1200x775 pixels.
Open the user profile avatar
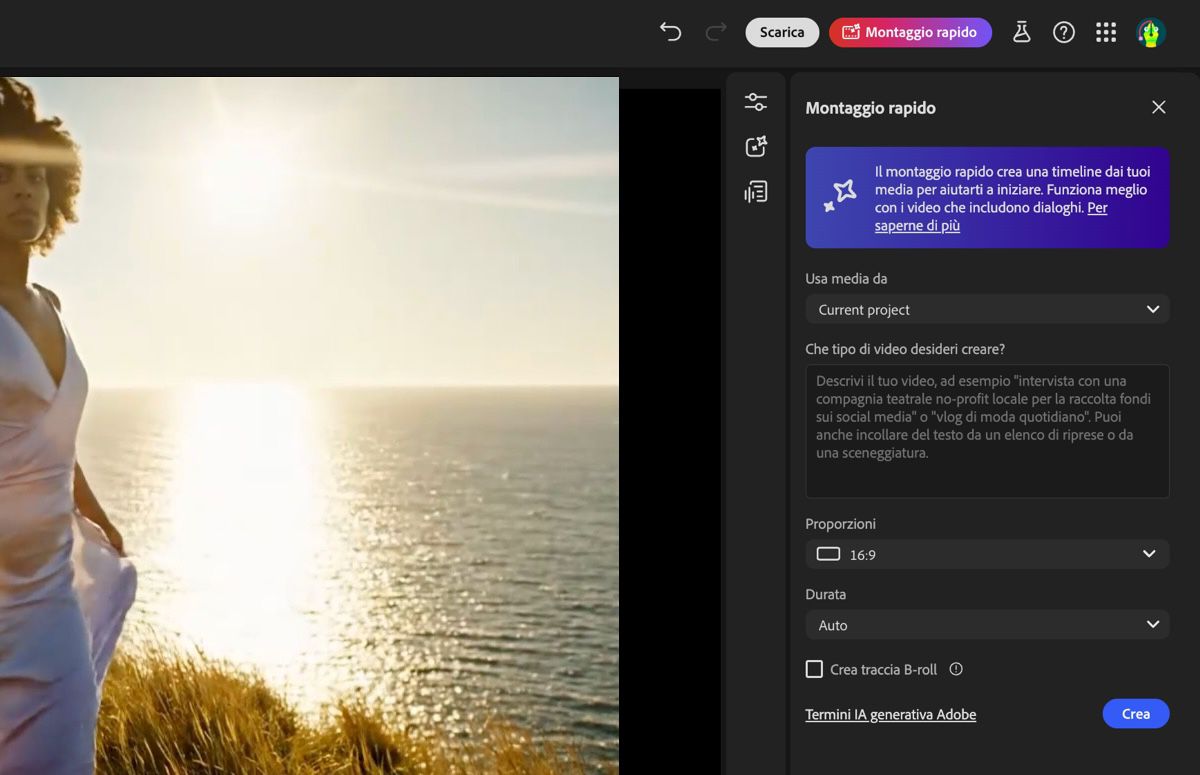[1151, 32]
